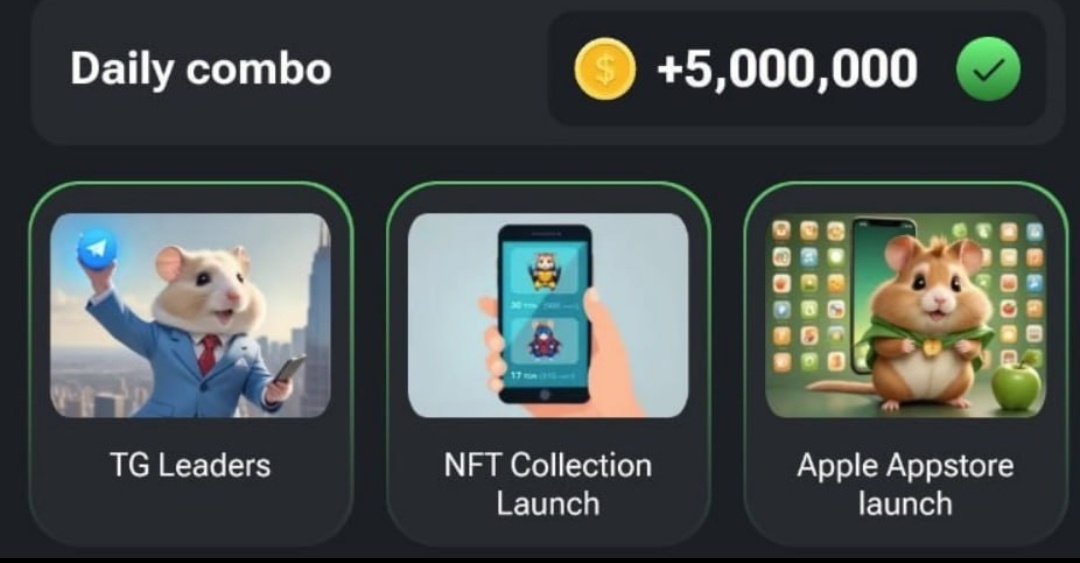This screenshot has width=1080, height=563.
Task: Select the Apple Appstore launch label text
Action: pyautogui.click(x=906, y=484)
